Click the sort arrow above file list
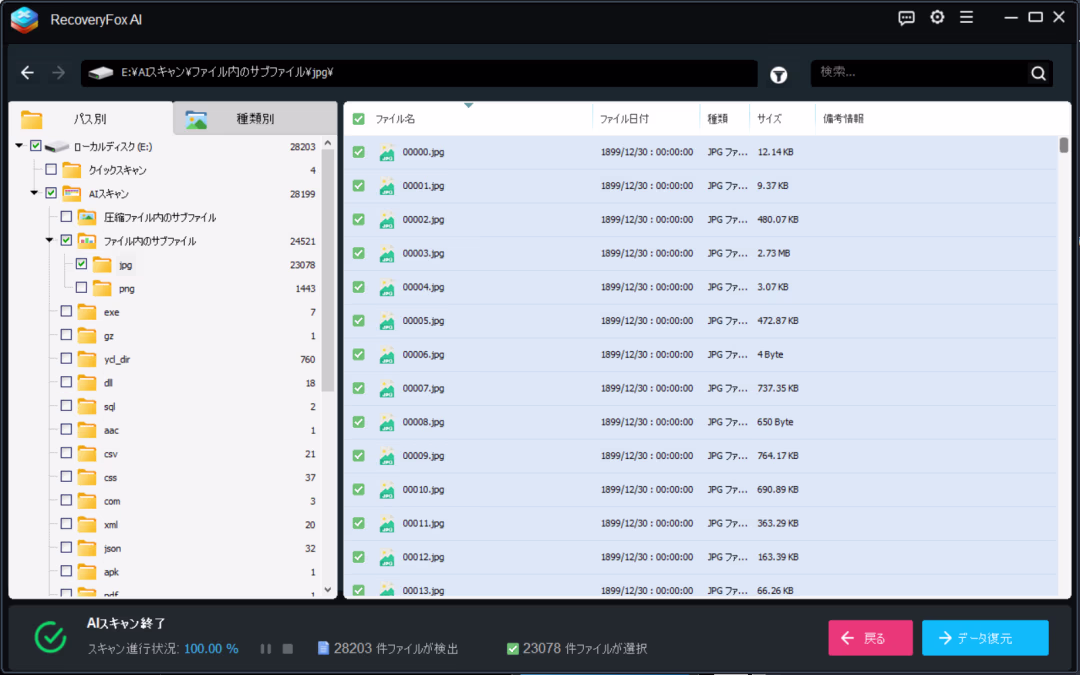The height and width of the screenshot is (675, 1080). pyautogui.click(x=468, y=105)
